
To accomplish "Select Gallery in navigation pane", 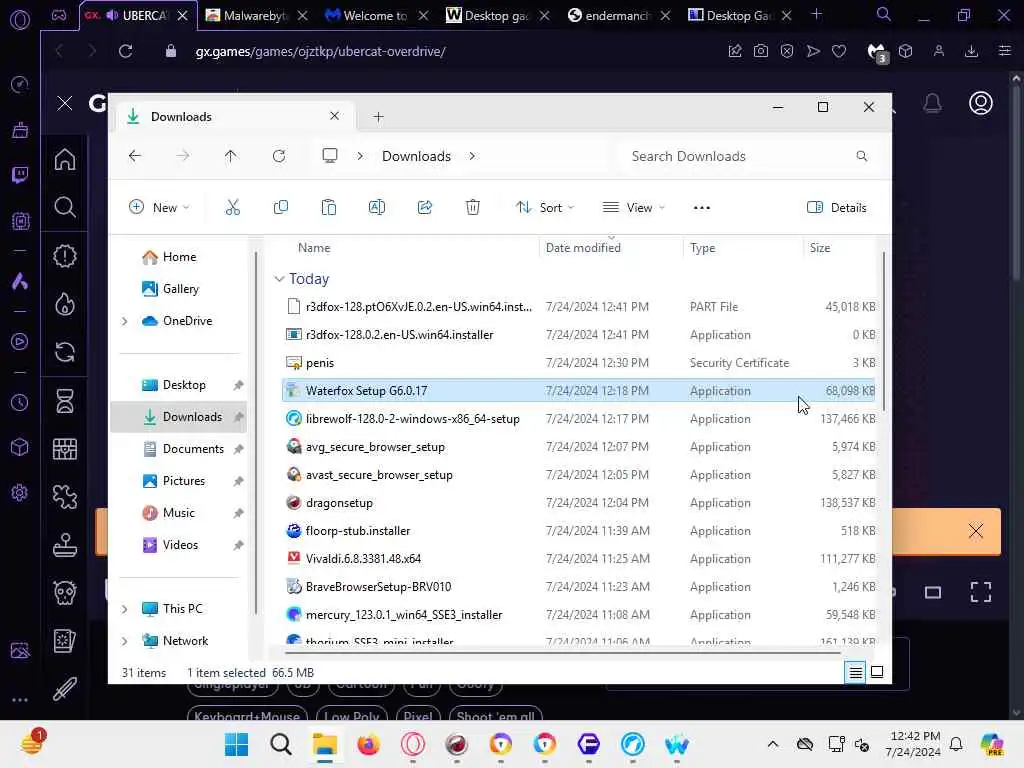I will 181,289.
